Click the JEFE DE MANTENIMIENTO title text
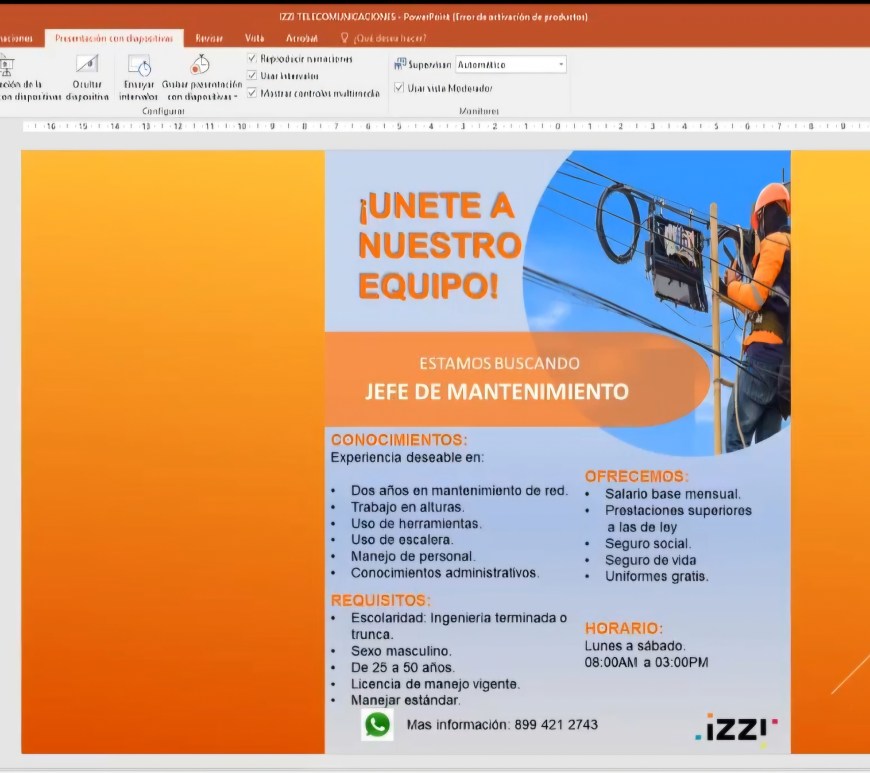The image size is (870, 773). [496, 391]
